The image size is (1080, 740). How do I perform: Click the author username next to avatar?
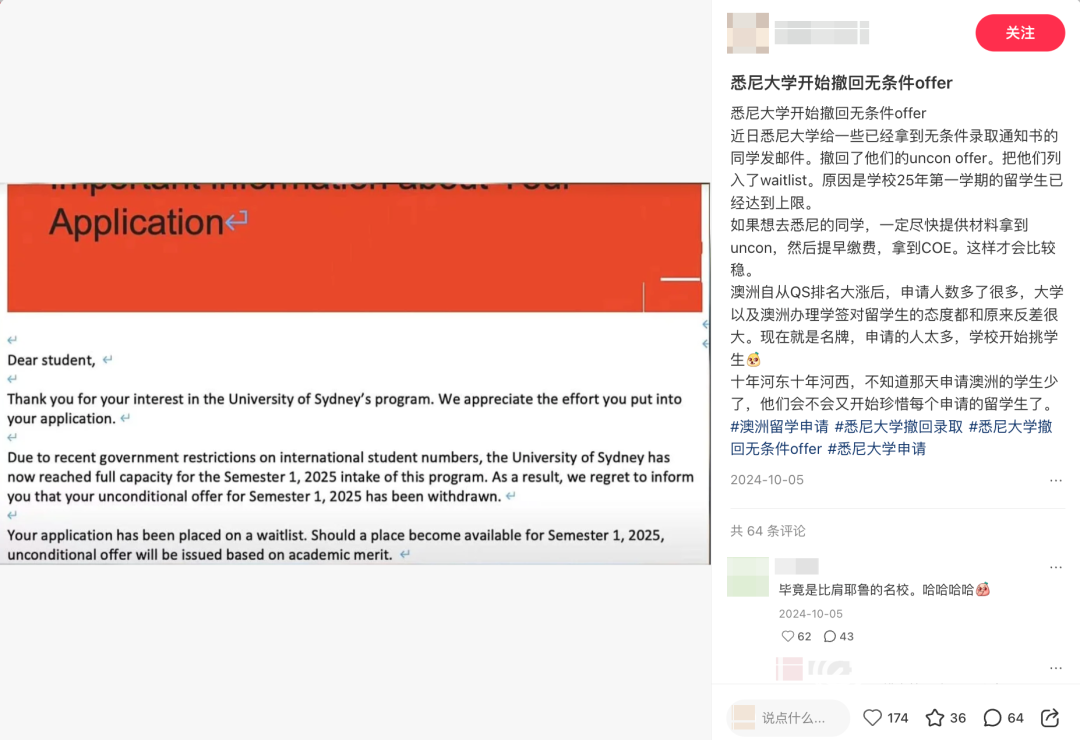click(821, 33)
